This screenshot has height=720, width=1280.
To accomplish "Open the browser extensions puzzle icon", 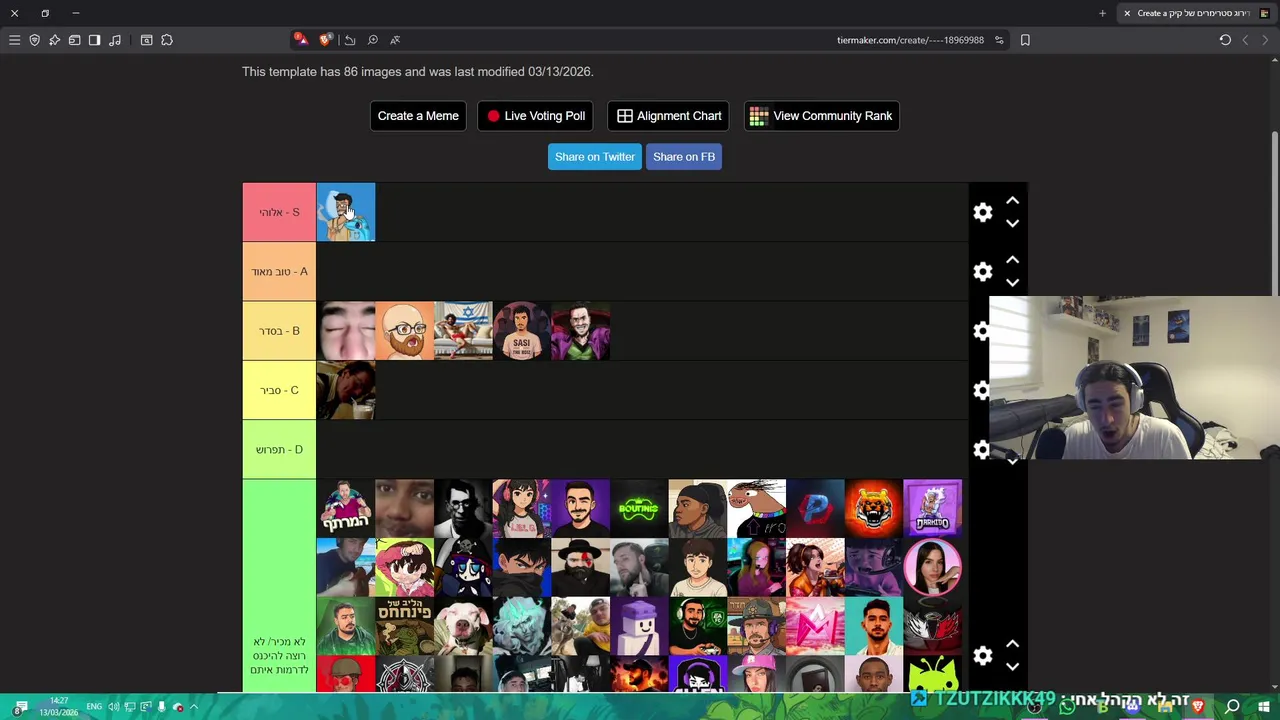I will point(167,40).
